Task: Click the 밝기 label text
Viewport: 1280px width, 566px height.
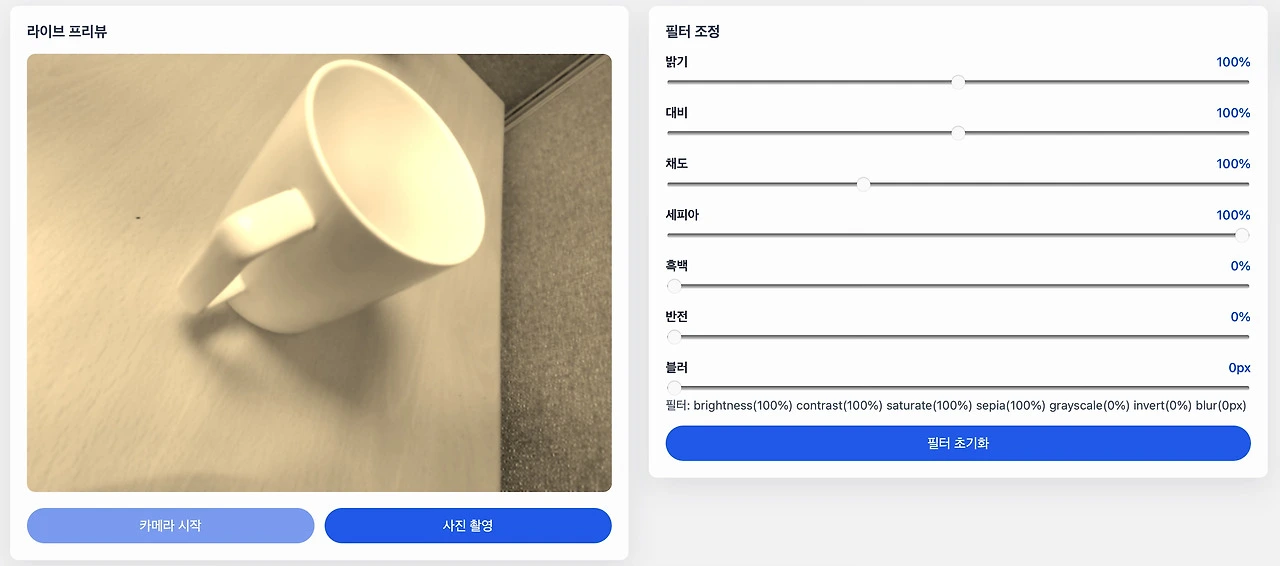Action: click(x=677, y=62)
